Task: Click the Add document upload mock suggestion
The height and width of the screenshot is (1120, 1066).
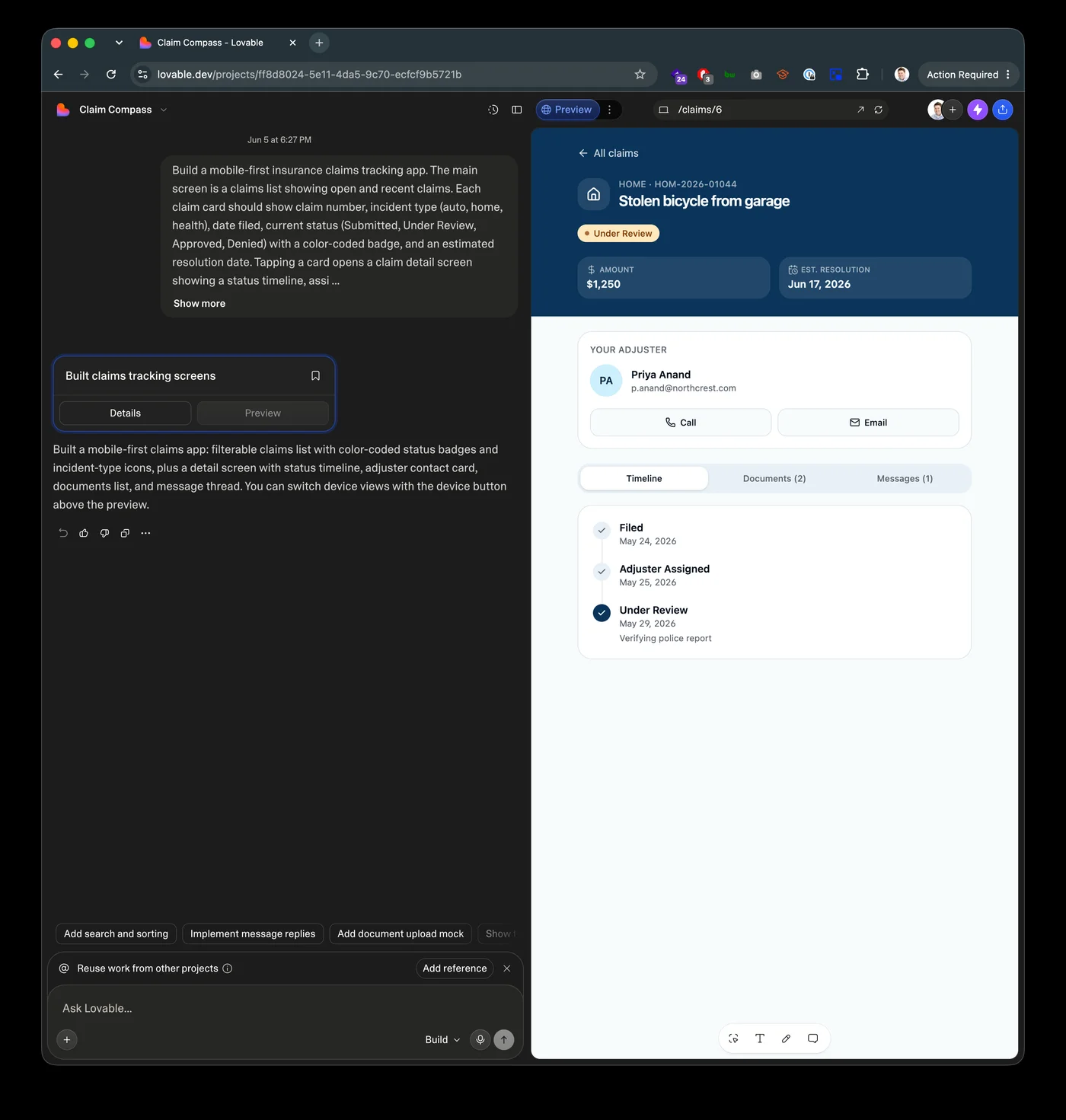Action: (401, 933)
